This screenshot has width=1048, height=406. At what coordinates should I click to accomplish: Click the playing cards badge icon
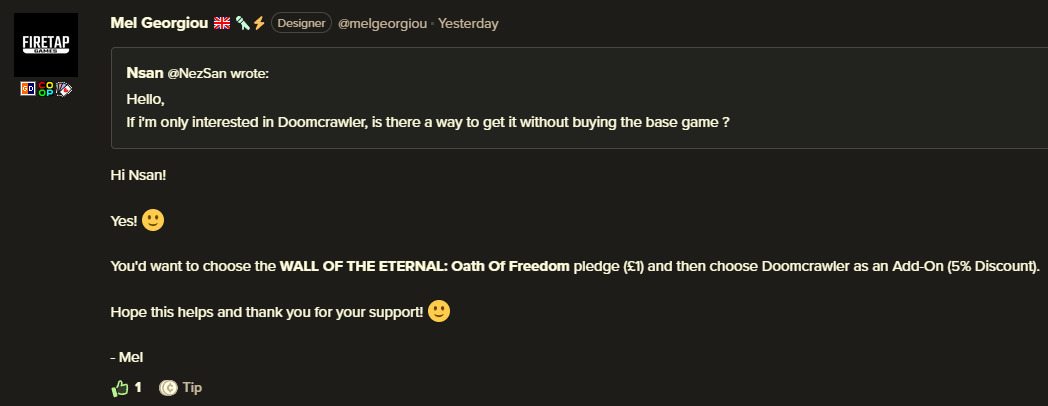(x=64, y=89)
